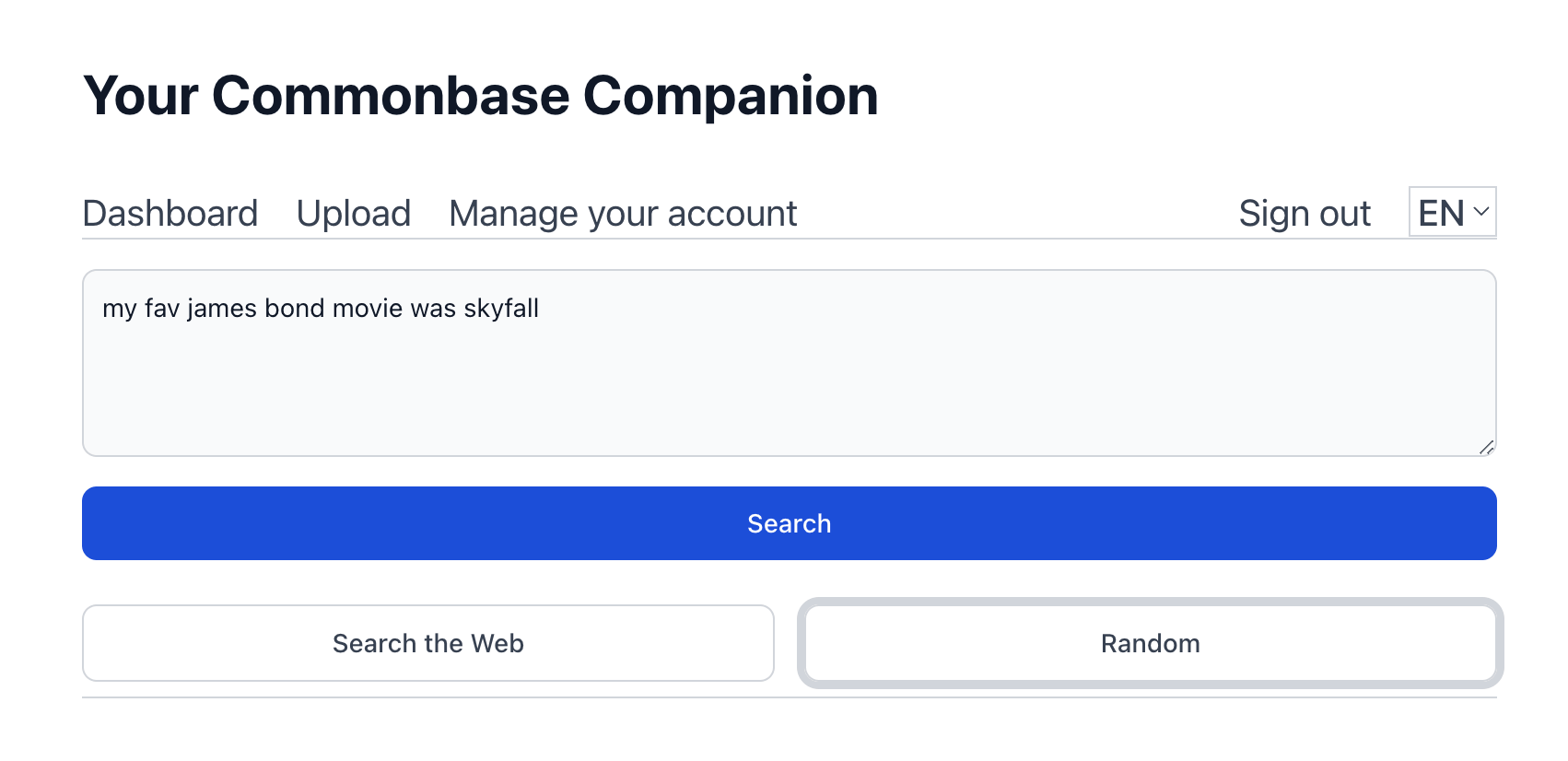Click the word bond in the query
Image resolution: width=1568 pixels, height=761 pixels.
pos(295,309)
